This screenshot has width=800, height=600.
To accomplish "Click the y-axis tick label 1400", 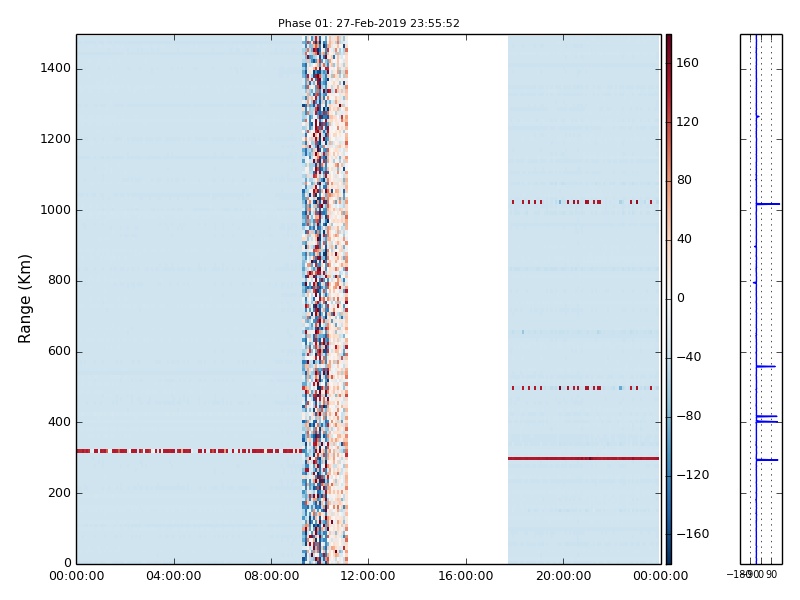I will pyautogui.click(x=55, y=68).
